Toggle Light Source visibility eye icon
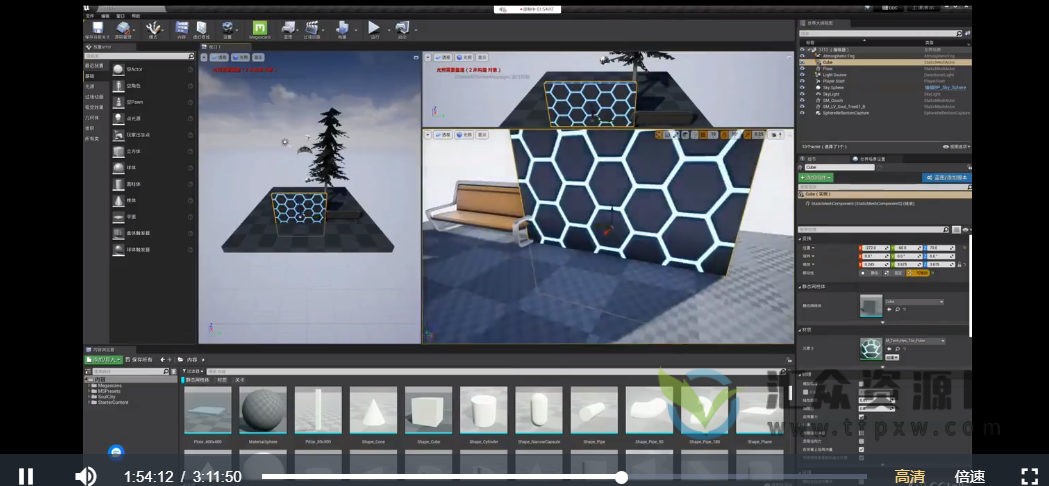The width and height of the screenshot is (1049, 486). [x=803, y=74]
